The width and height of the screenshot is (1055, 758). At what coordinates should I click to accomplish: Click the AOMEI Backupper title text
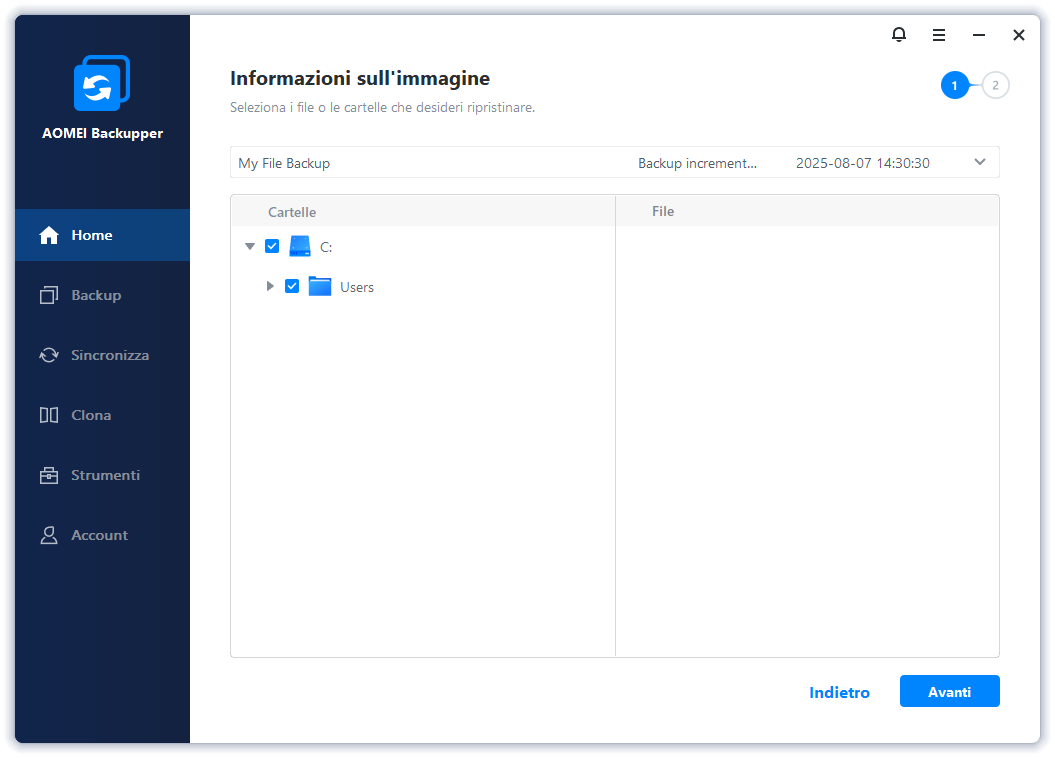coord(102,133)
